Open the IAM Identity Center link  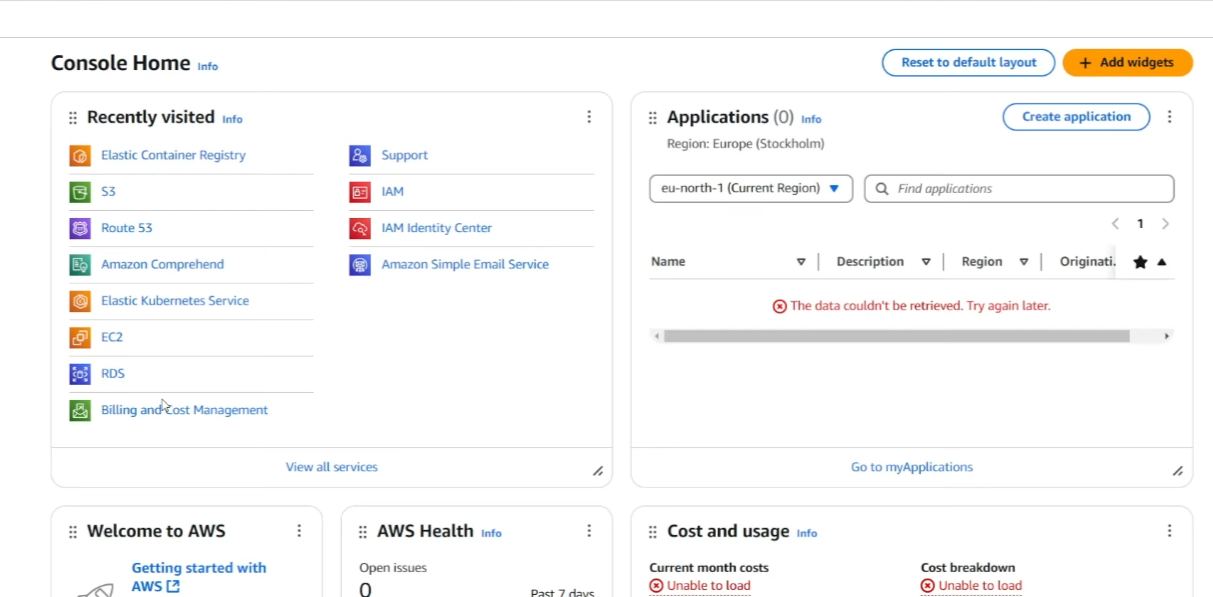pos(437,228)
